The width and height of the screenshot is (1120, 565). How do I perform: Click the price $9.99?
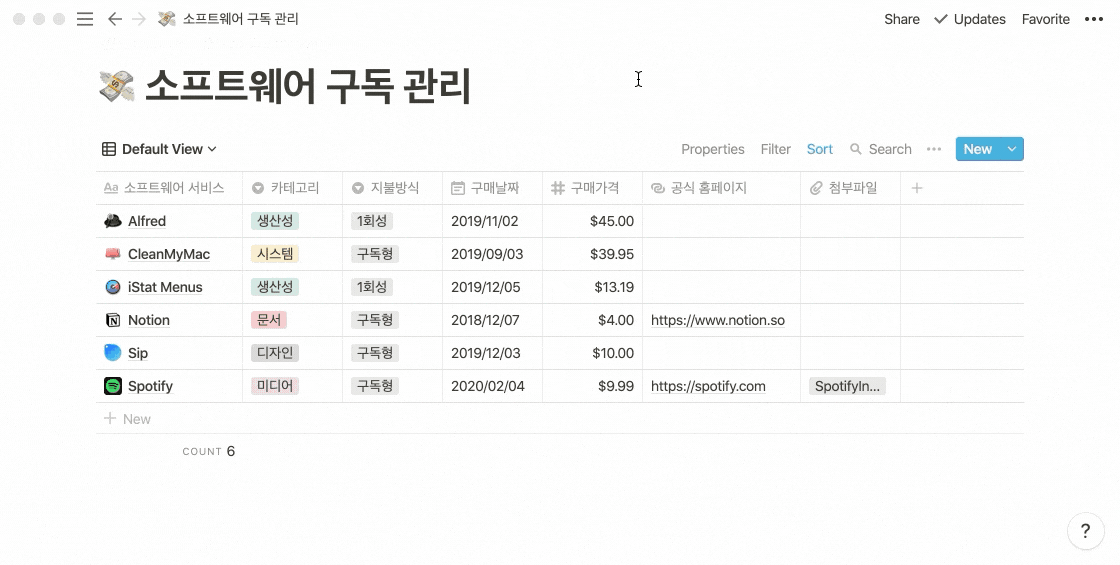[616, 386]
